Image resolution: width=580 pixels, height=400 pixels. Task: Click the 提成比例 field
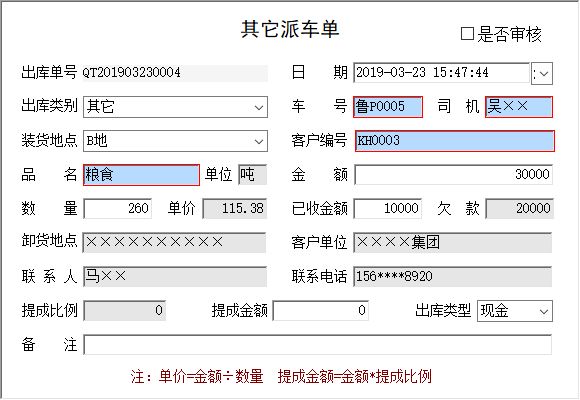click(125, 310)
